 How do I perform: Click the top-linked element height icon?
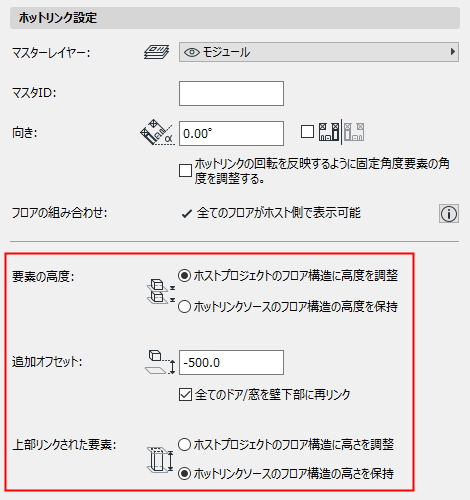click(x=160, y=460)
